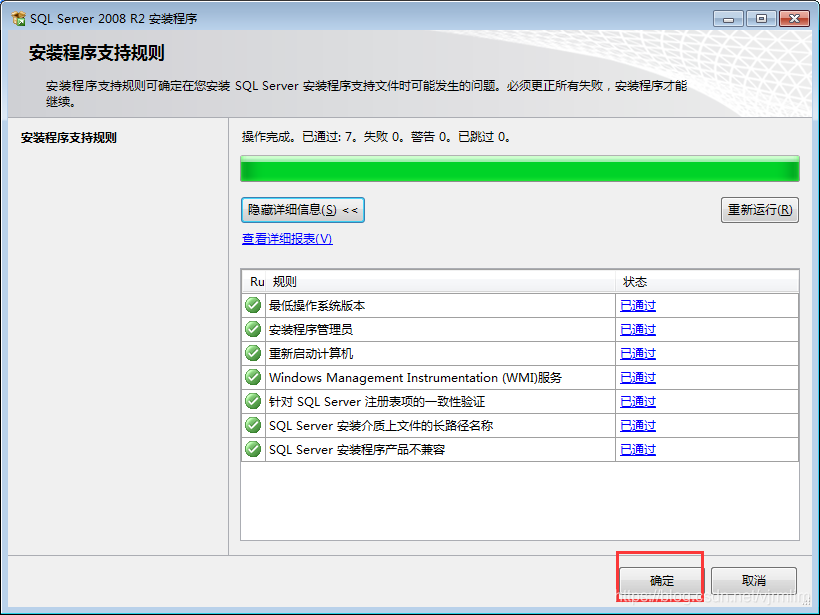820x615 pixels.
Task: Click the 取消 button
Action: click(754, 580)
